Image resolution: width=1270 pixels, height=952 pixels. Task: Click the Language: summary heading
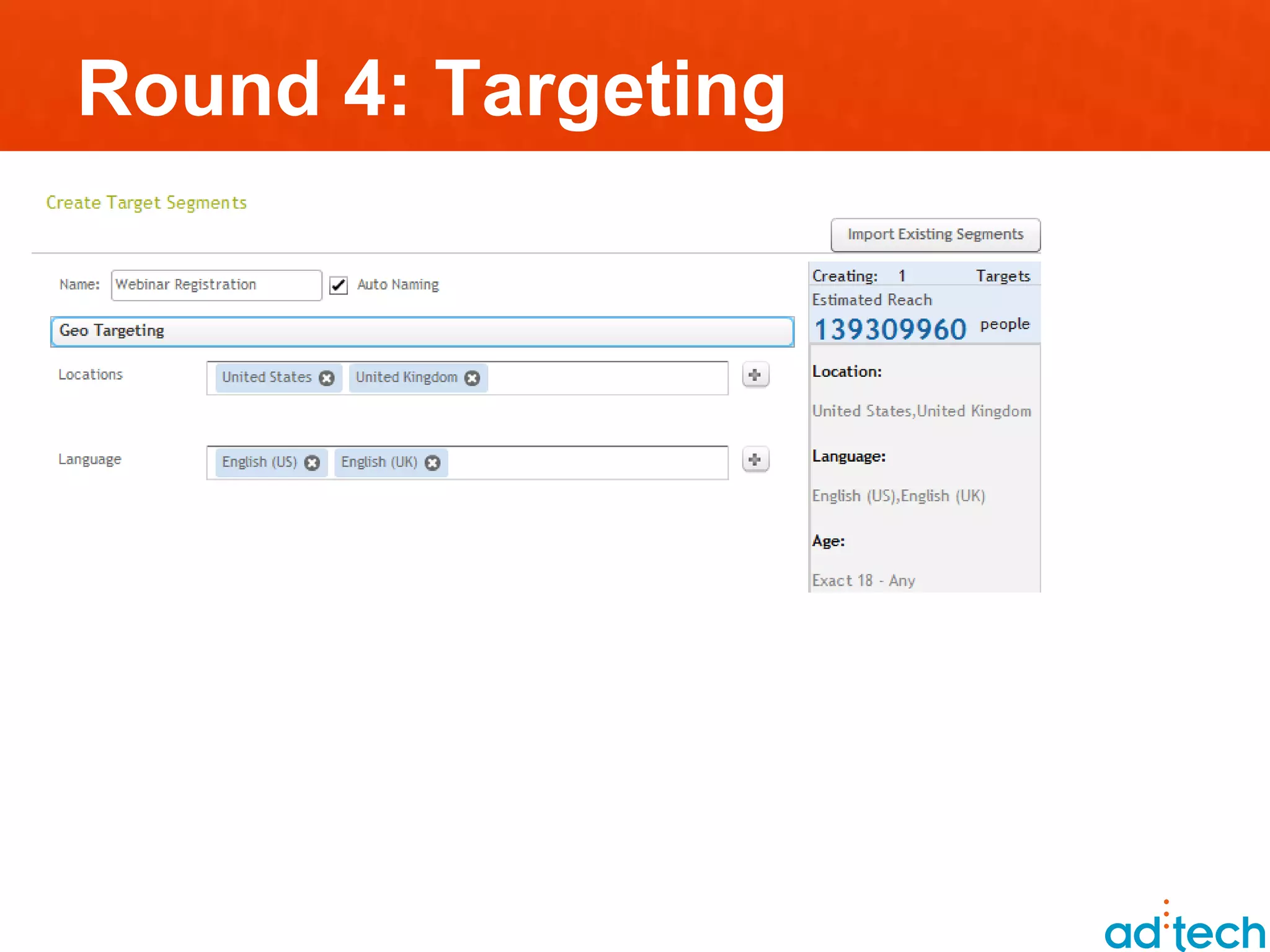[850, 457]
